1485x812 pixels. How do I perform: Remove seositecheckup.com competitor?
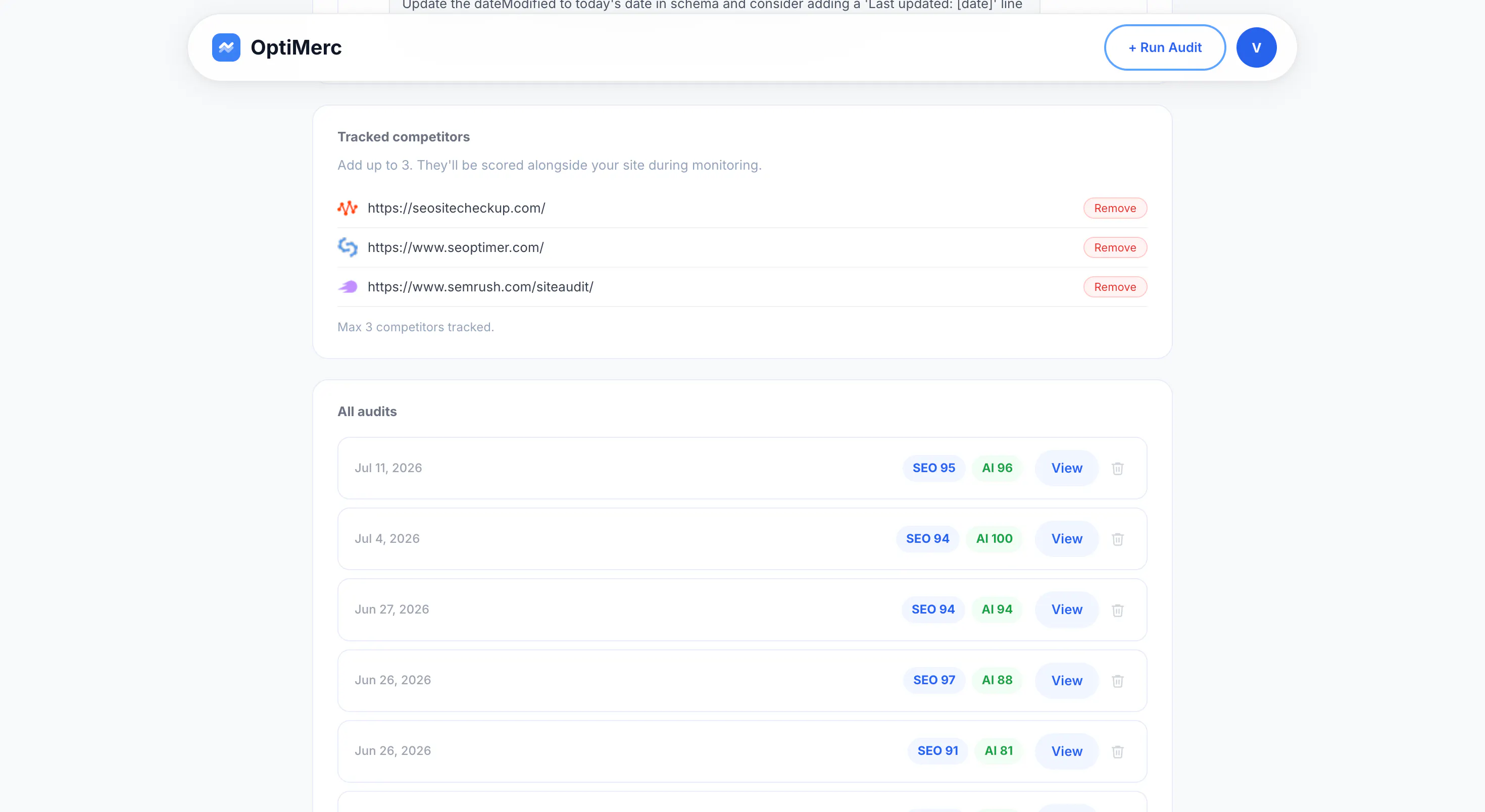[1115, 208]
